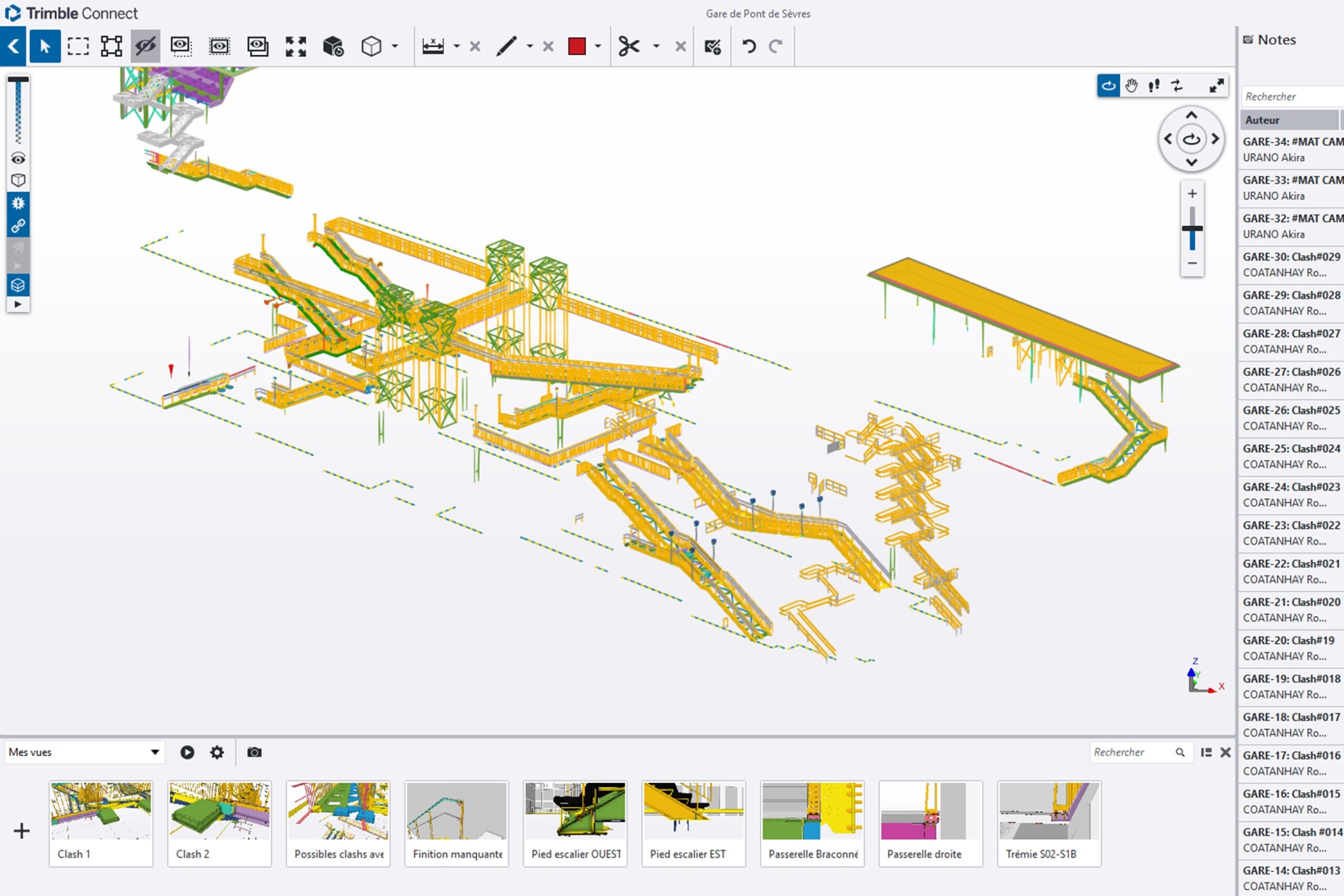Enable the pan hand navigation mode
This screenshot has width=1344, height=896.
[1131, 86]
